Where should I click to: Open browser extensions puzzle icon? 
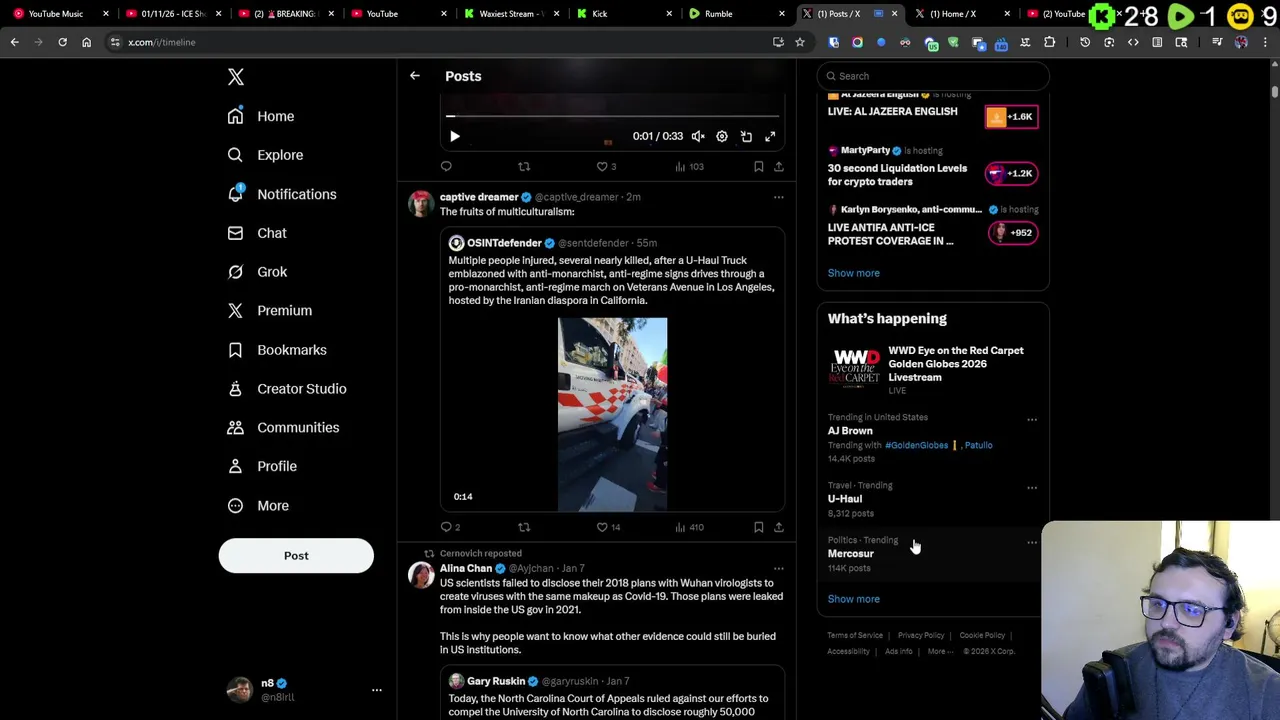pyautogui.click(x=1049, y=42)
